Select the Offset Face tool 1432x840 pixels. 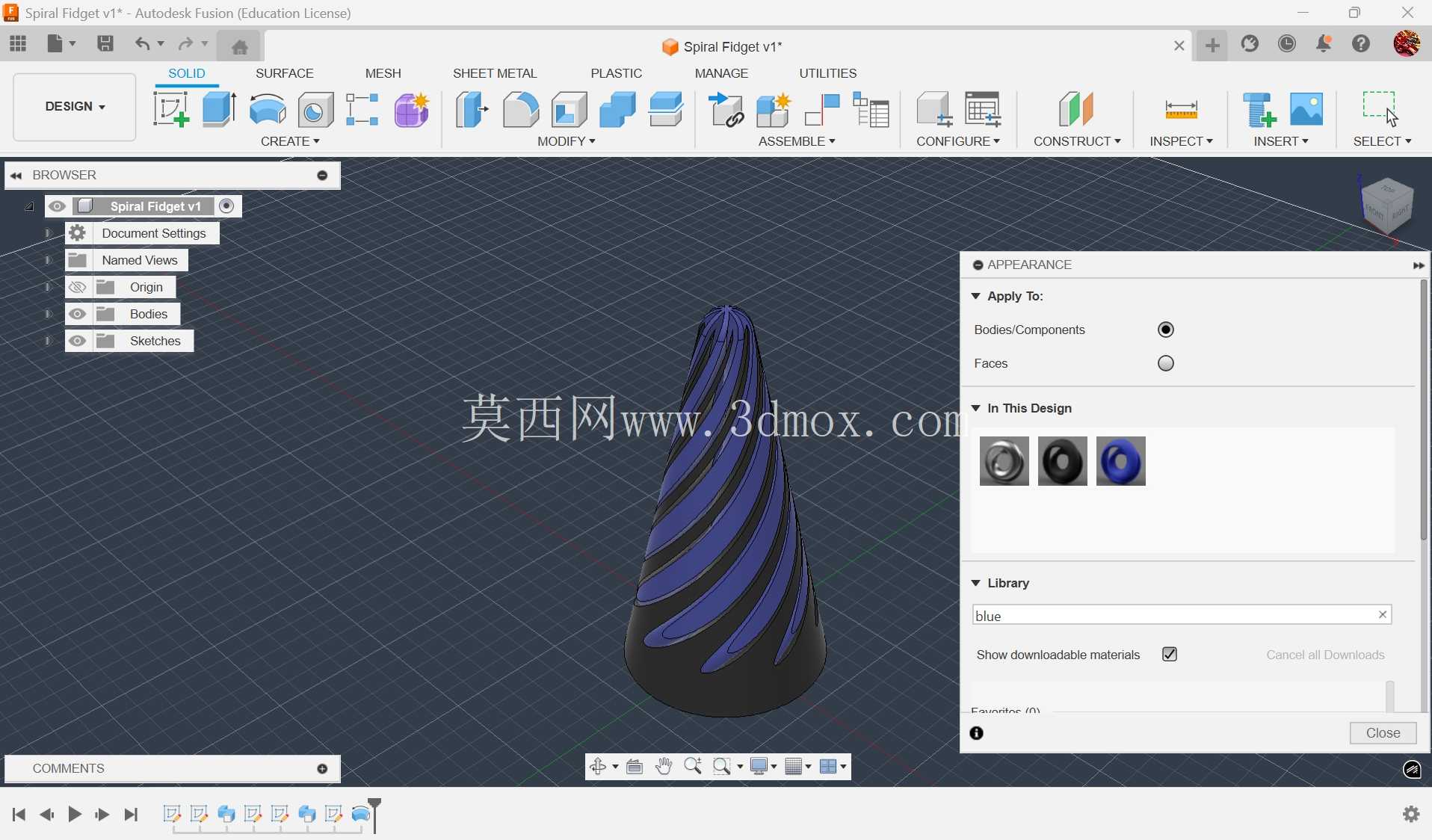click(666, 109)
